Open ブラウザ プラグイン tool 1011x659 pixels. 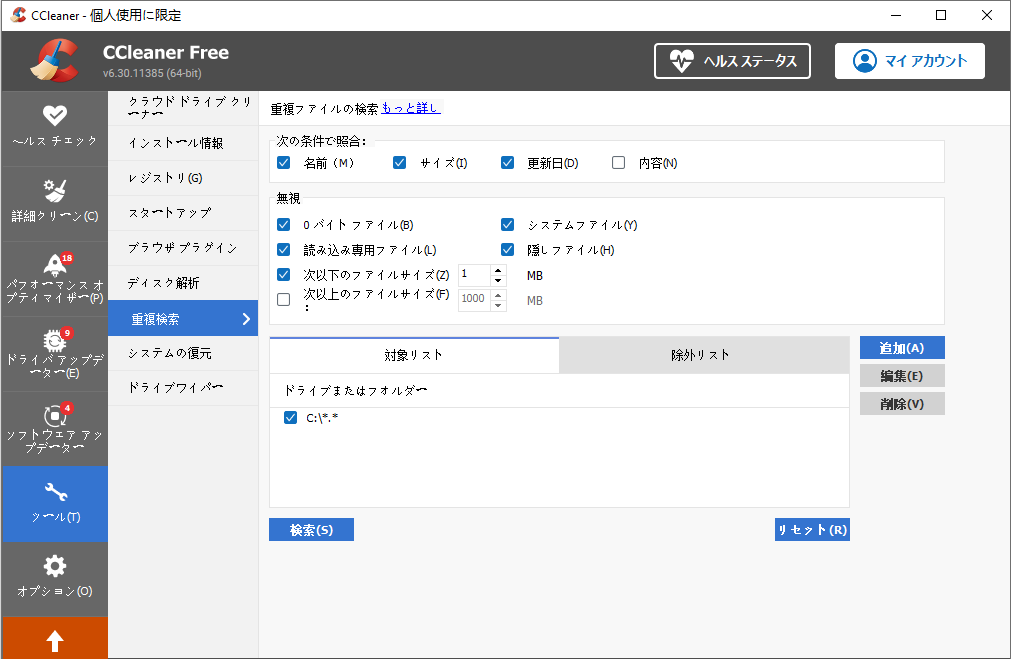click(183, 248)
